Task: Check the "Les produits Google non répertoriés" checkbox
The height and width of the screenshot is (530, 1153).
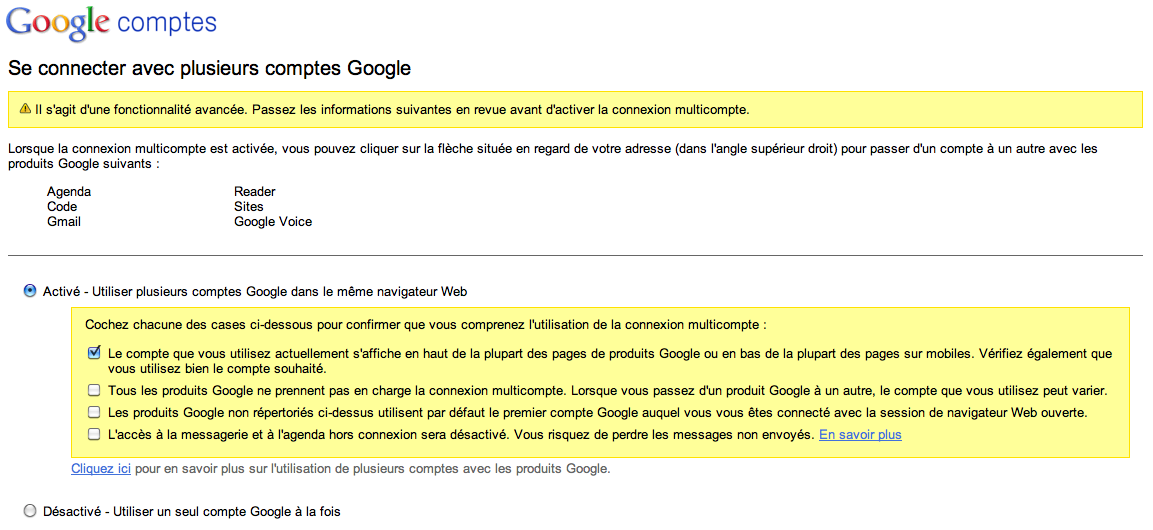Action: (94, 412)
